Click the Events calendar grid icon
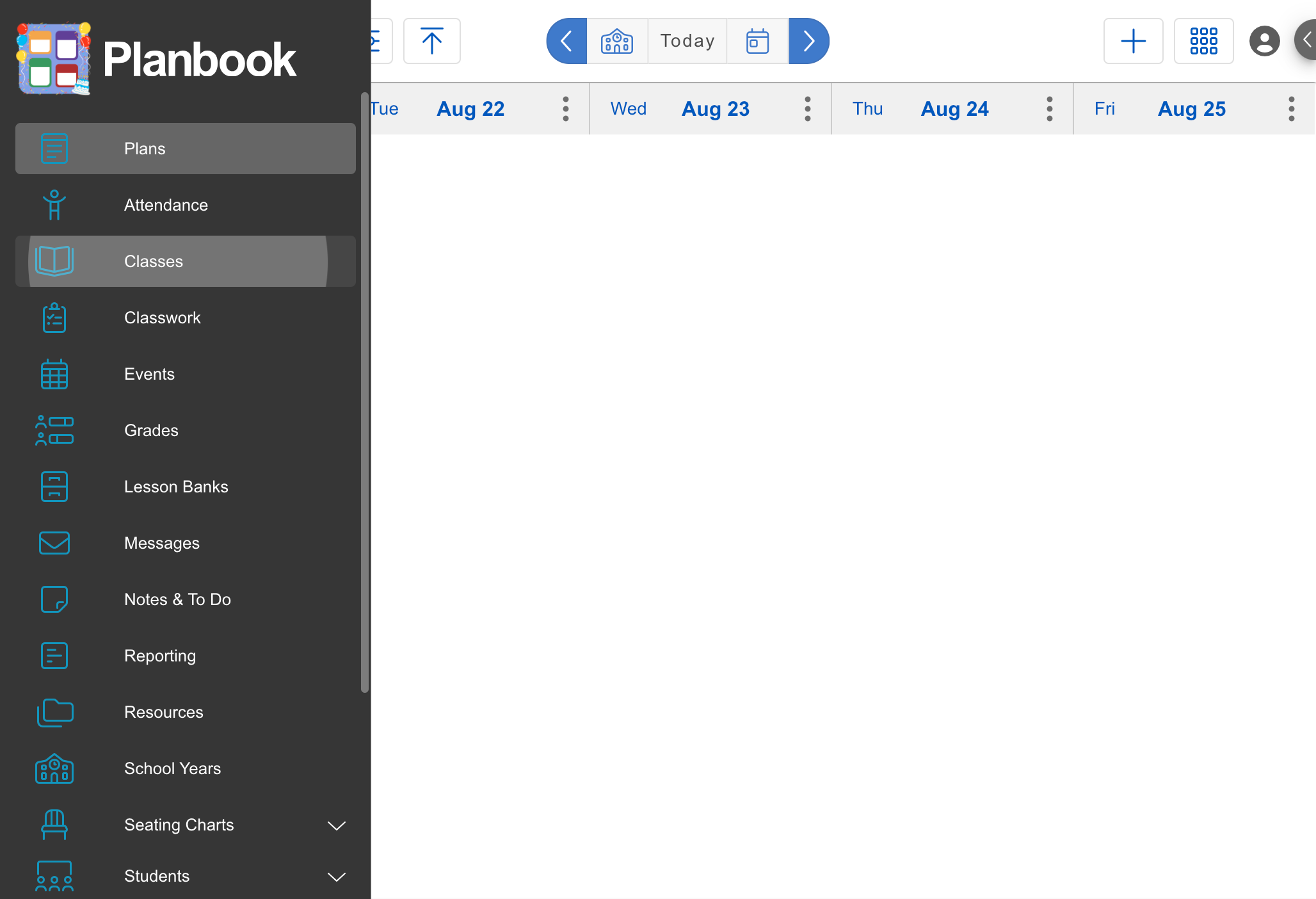 pos(54,374)
